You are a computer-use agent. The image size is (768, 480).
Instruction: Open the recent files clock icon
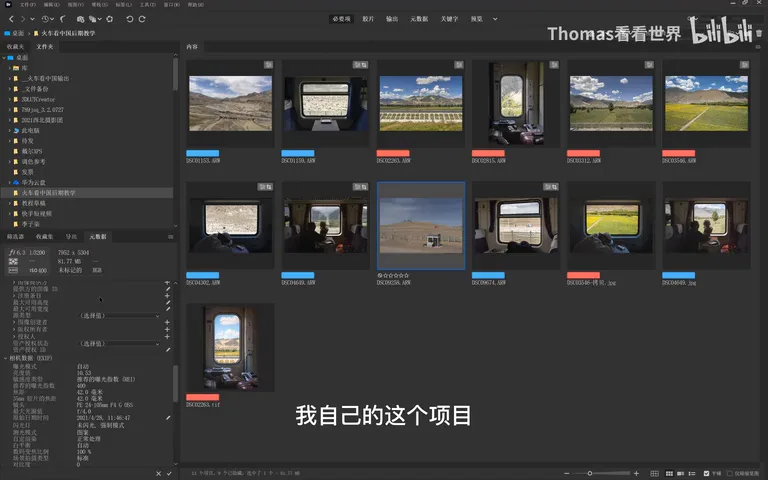tap(45, 19)
